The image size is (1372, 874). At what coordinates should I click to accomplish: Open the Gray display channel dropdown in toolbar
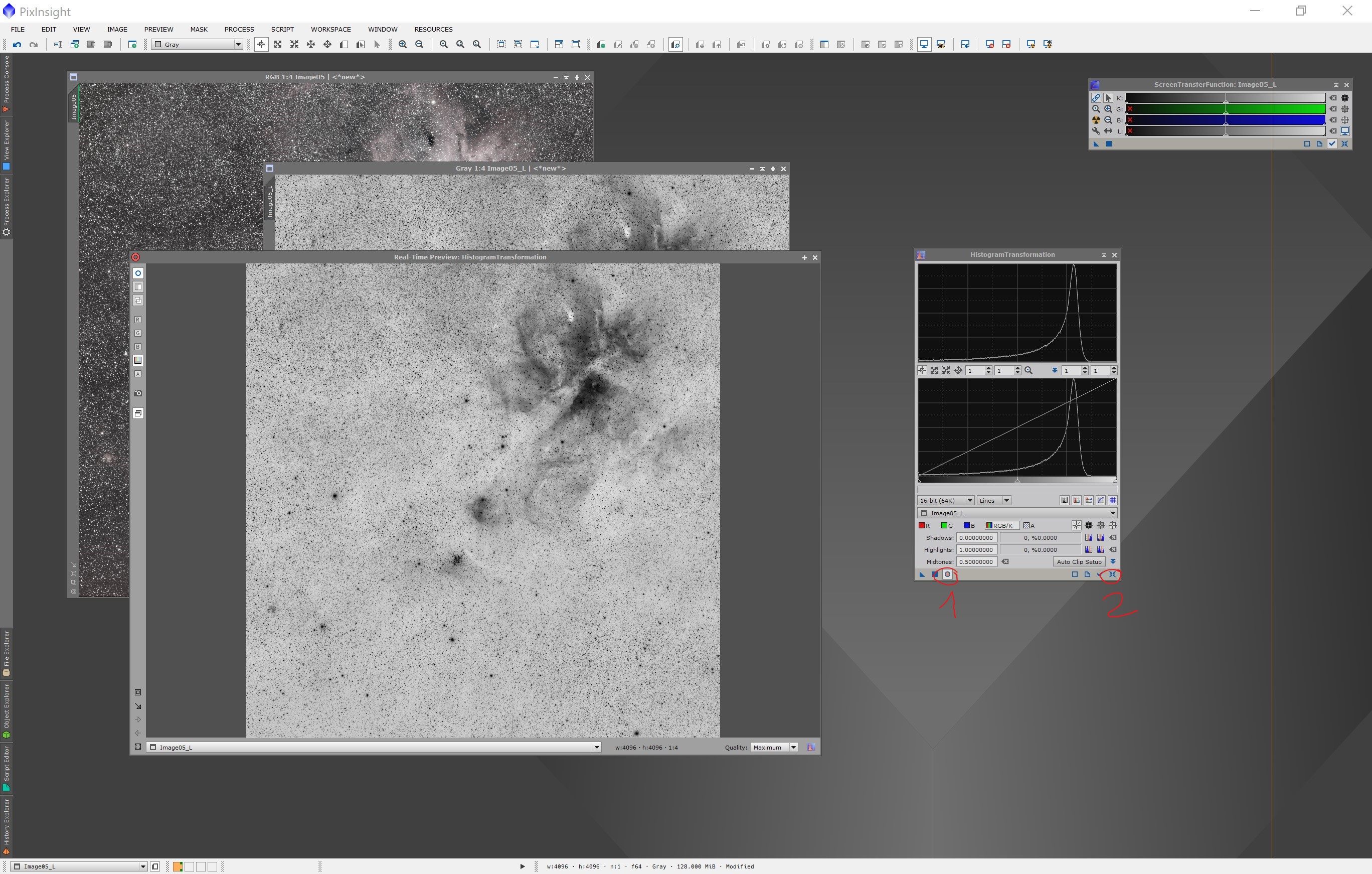coord(197,45)
